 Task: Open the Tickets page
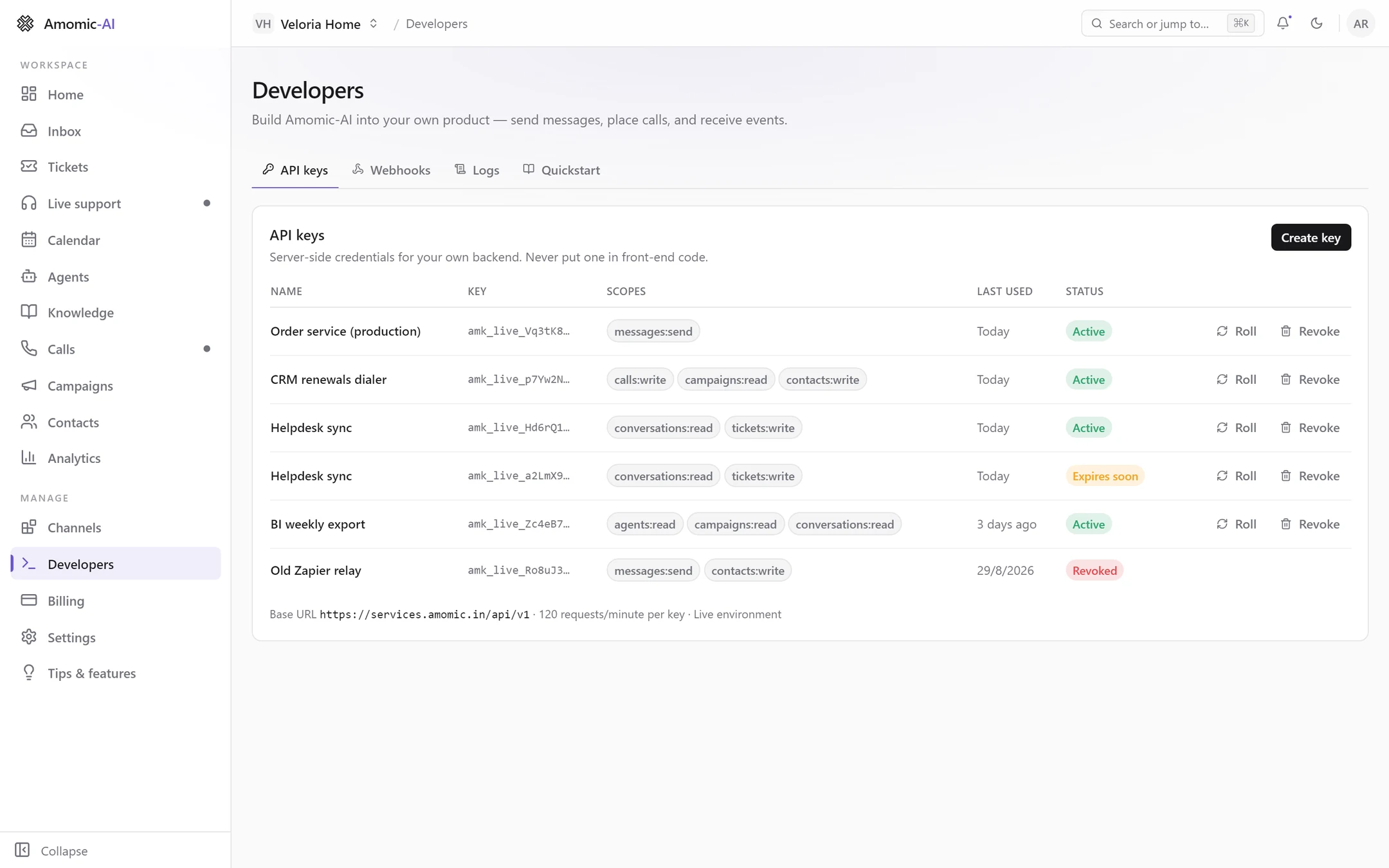point(116,167)
